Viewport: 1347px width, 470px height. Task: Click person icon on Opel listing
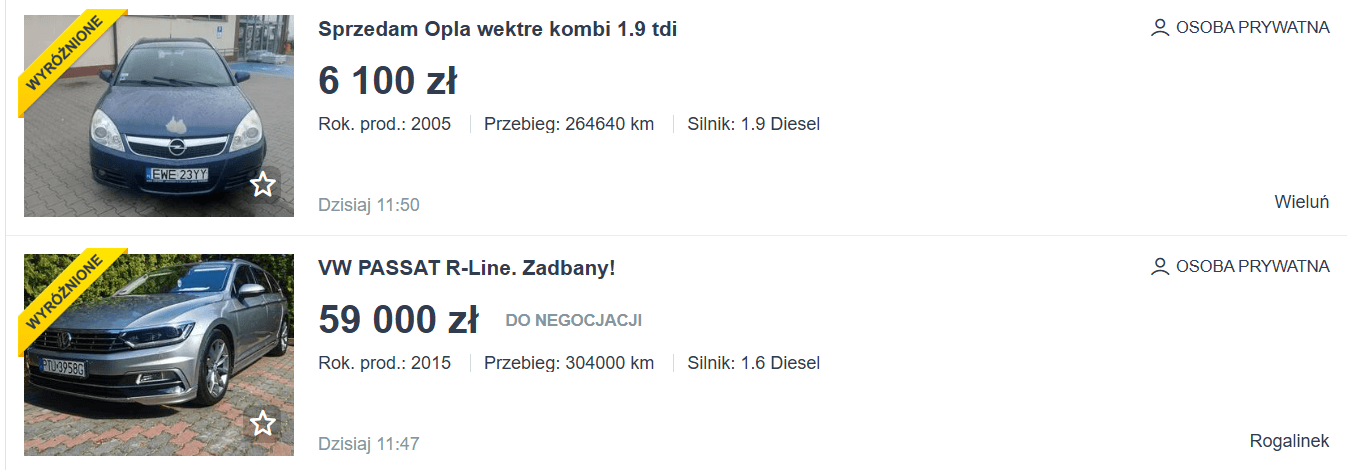coord(1160,28)
